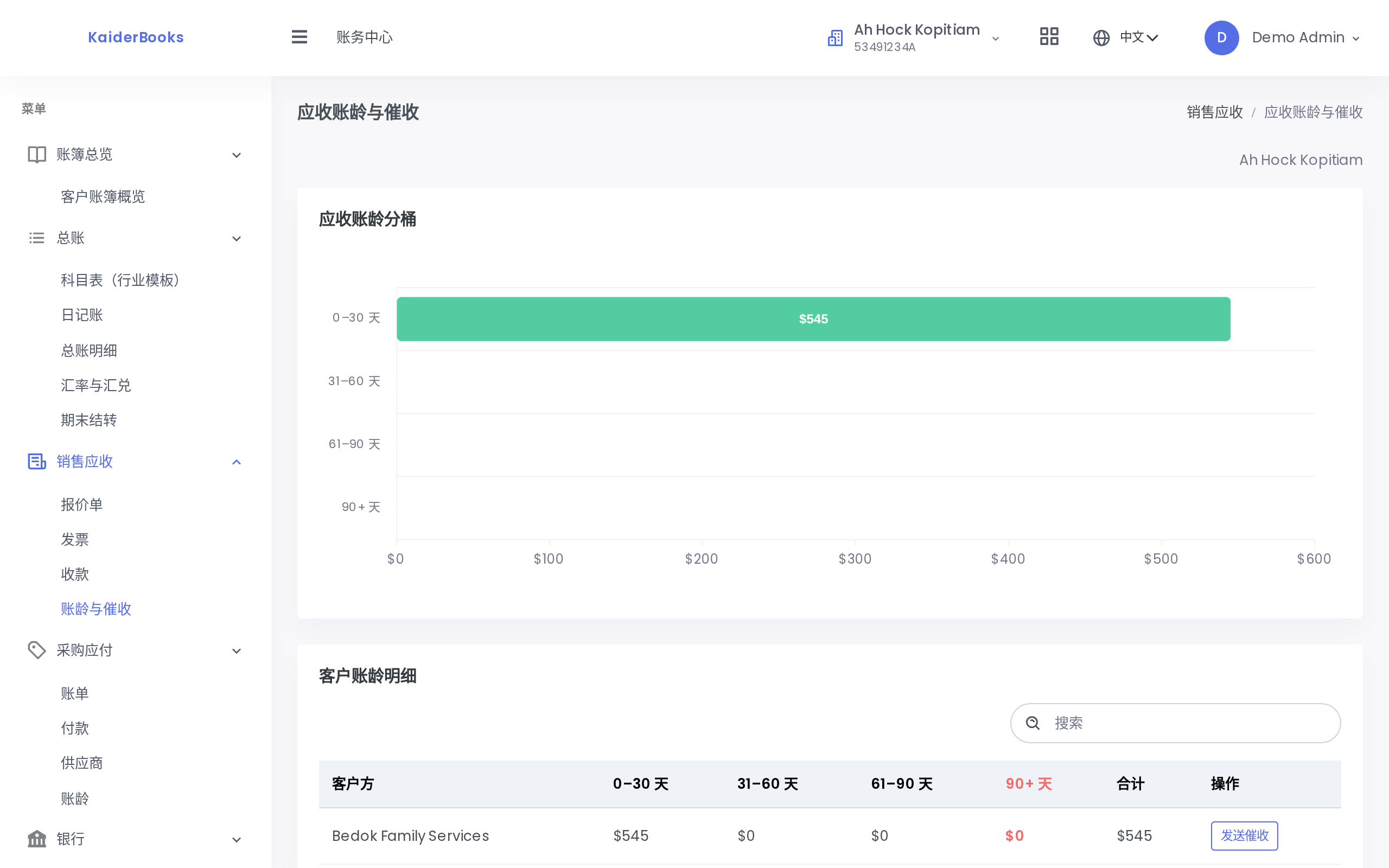
Task: Open 收款 menu item
Action: [75, 574]
